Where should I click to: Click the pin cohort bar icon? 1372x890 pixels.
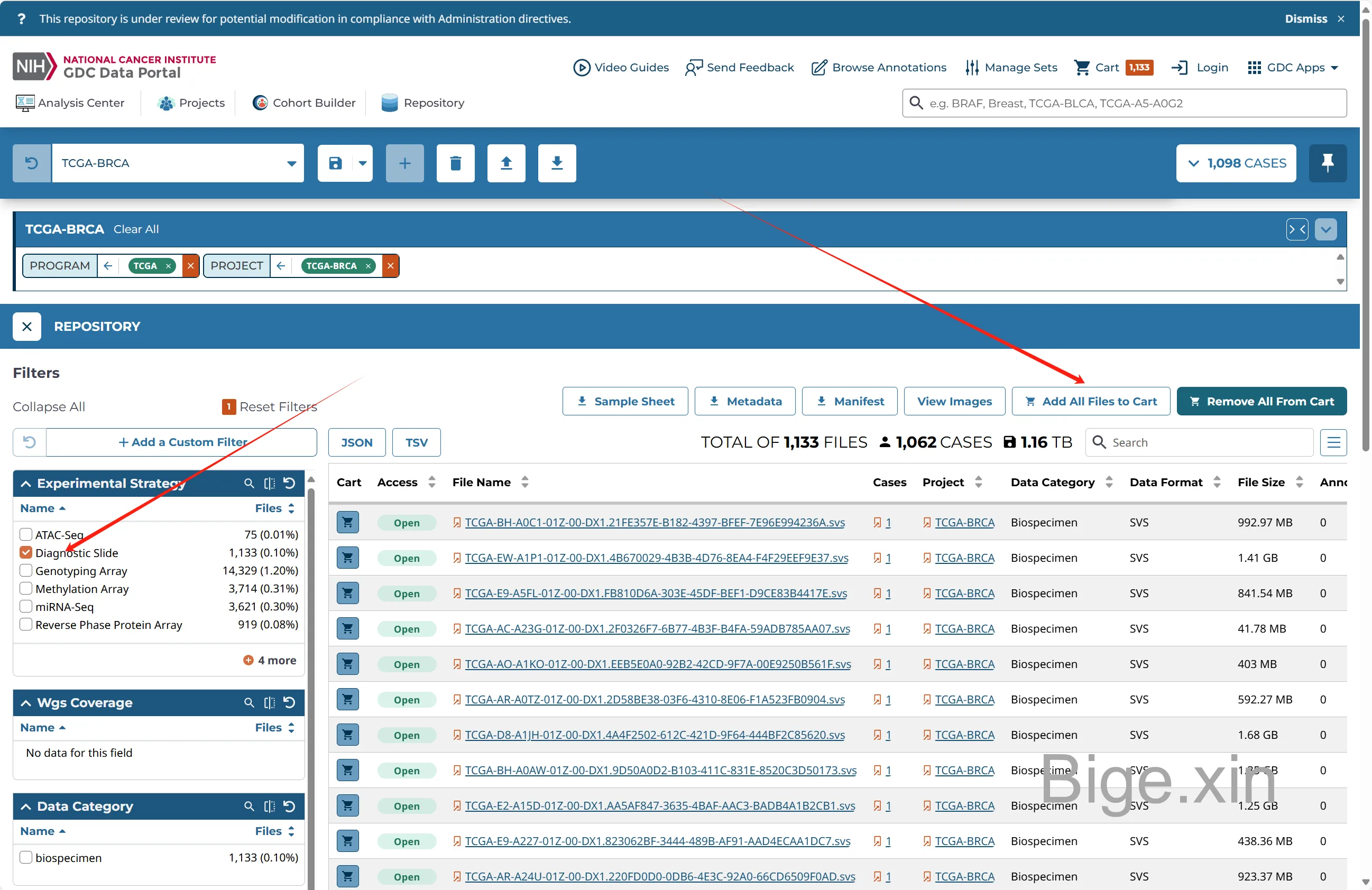click(1328, 163)
